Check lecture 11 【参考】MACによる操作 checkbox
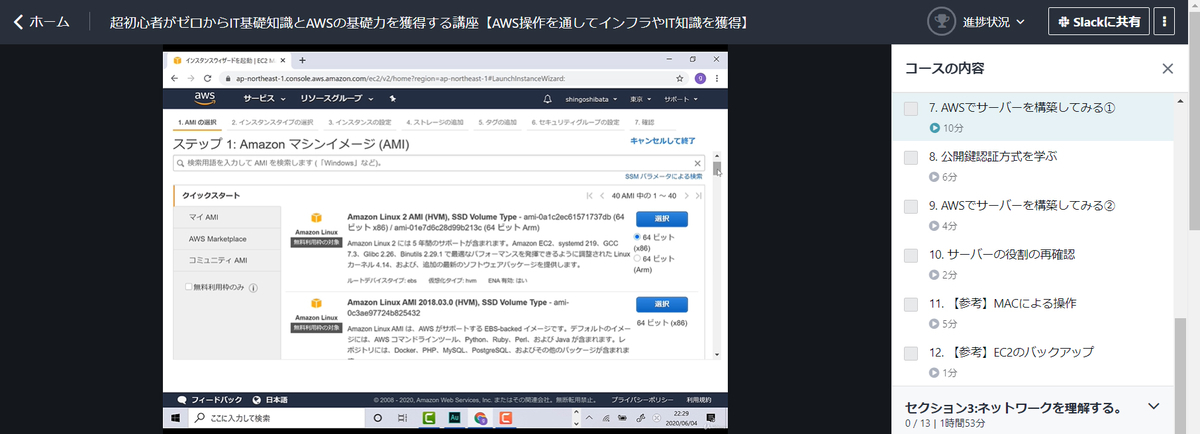Screen dimensions: 1200x434 911,304
